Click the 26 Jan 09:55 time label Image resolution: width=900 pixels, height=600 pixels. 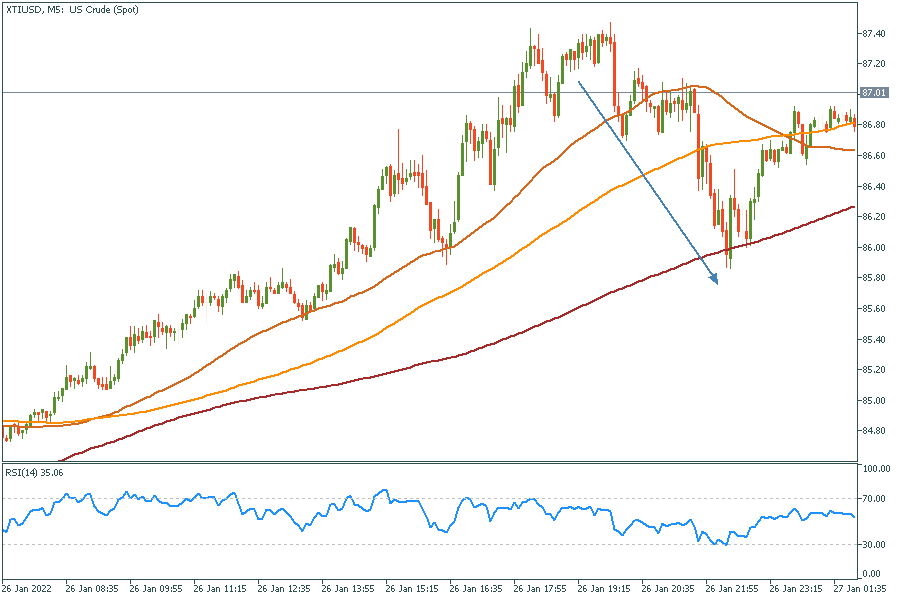(x=156, y=589)
